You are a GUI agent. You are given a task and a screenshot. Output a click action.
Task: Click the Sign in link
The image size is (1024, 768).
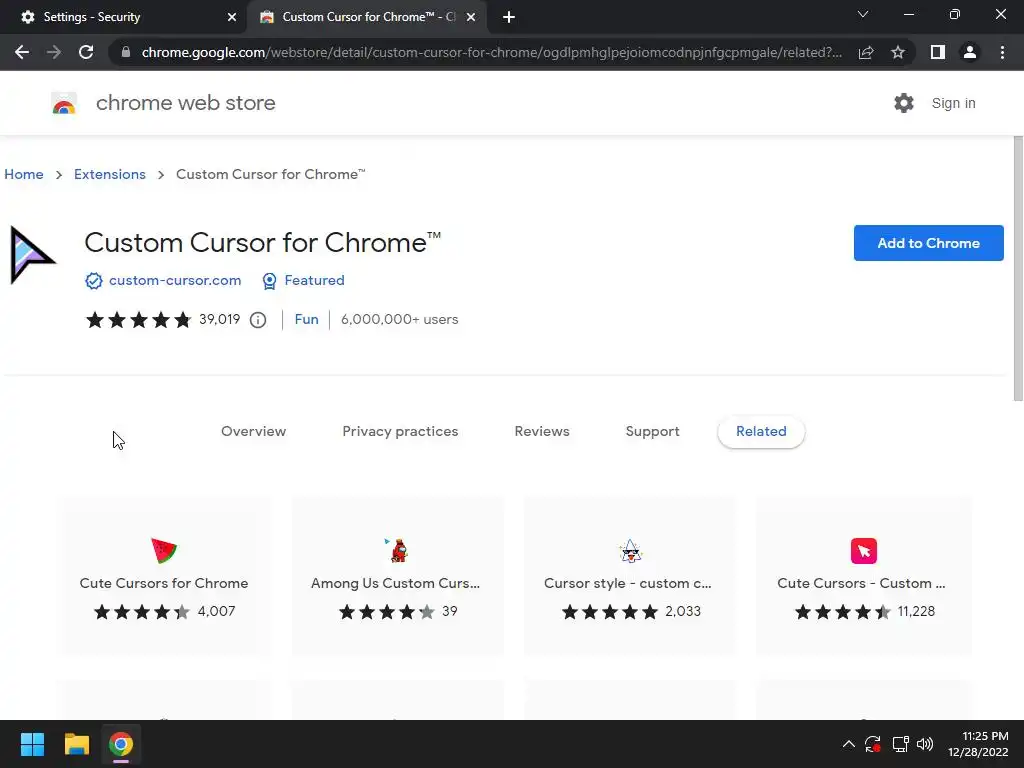click(953, 103)
